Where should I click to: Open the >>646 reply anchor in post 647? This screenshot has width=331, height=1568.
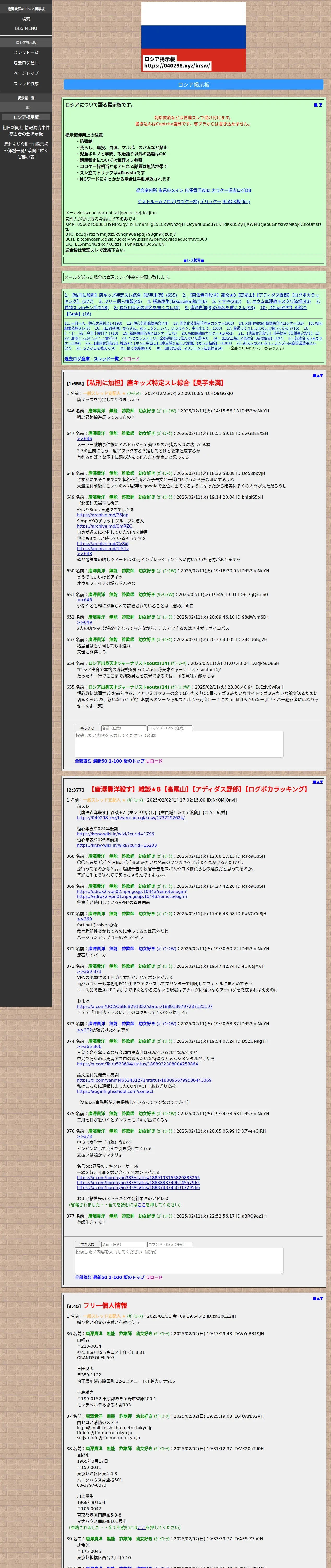[x=85, y=438]
